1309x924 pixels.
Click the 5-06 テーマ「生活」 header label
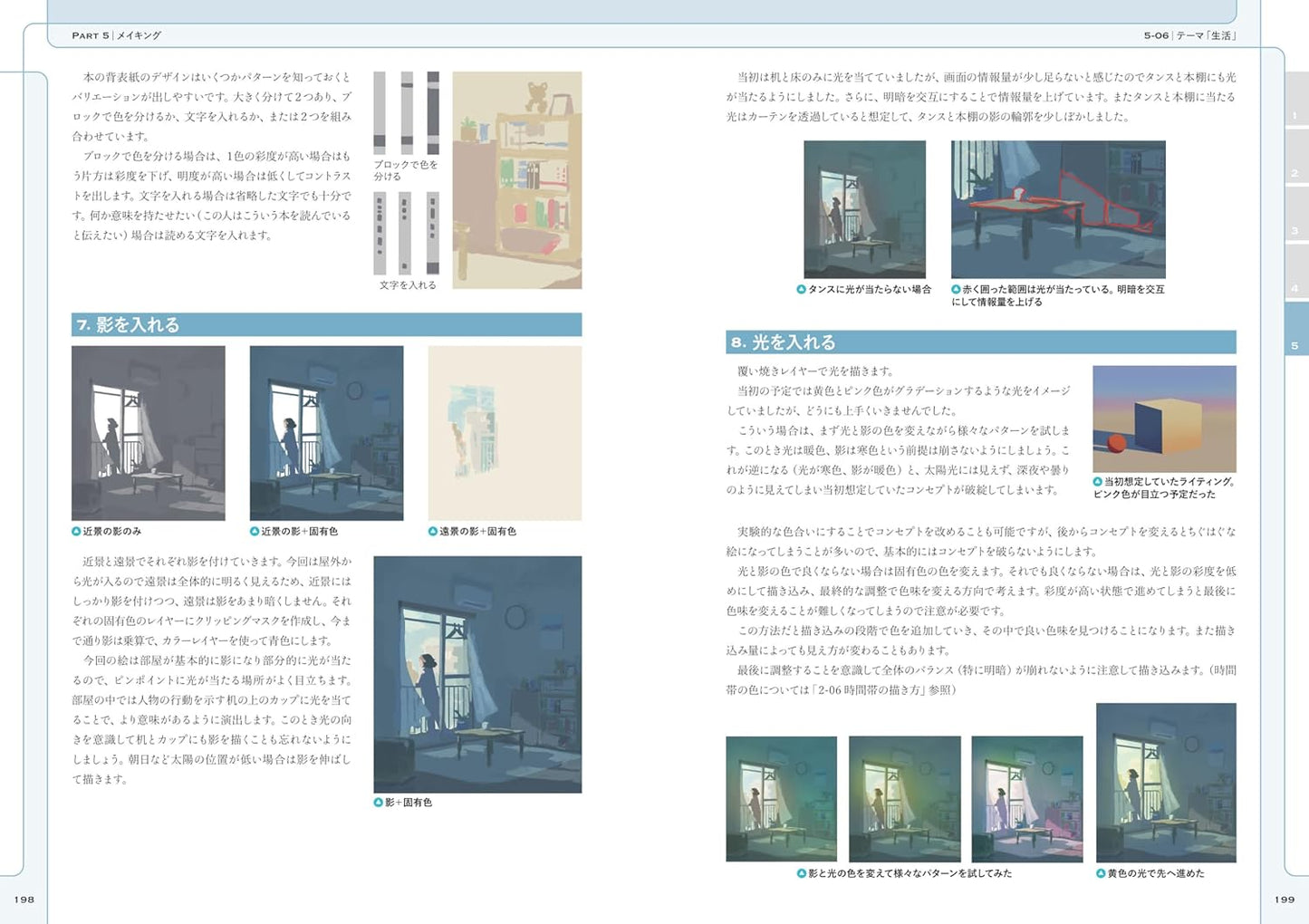click(1189, 35)
